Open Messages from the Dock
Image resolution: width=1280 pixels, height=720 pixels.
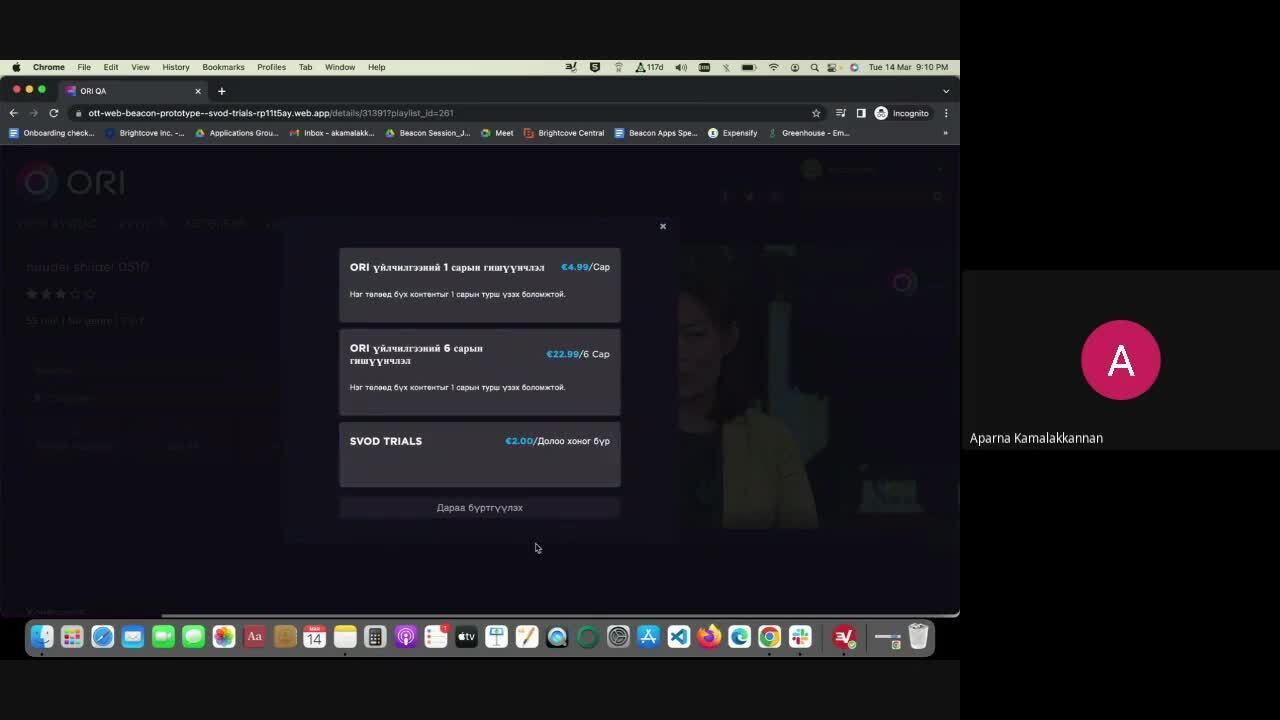(x=194, y=637)
